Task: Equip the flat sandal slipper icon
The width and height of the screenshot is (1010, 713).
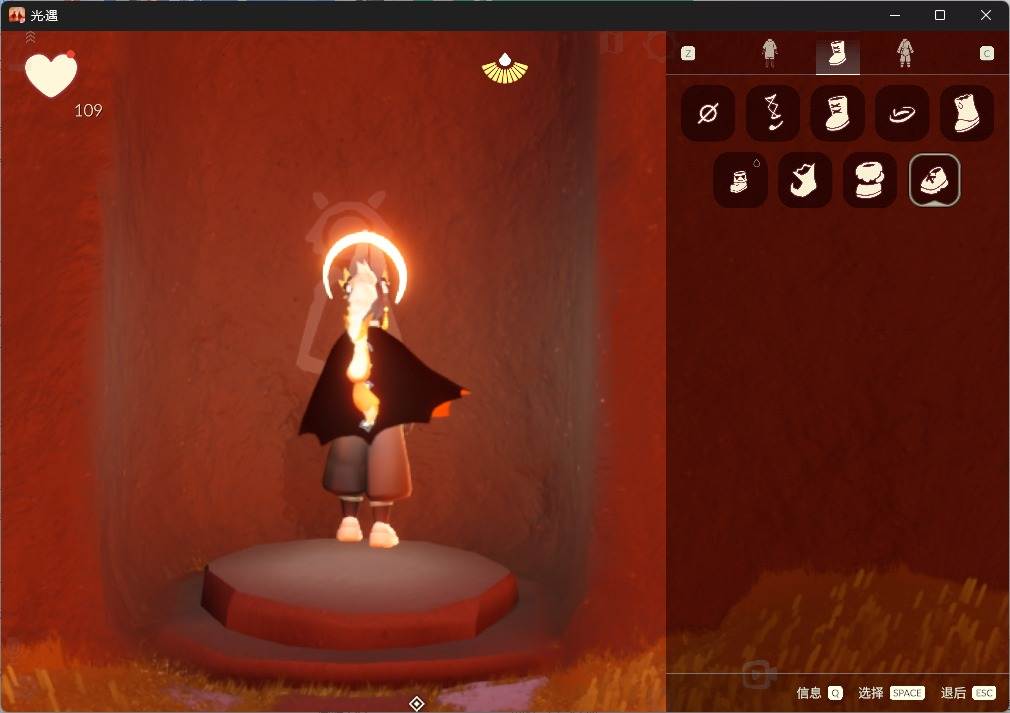Action: 902,113
